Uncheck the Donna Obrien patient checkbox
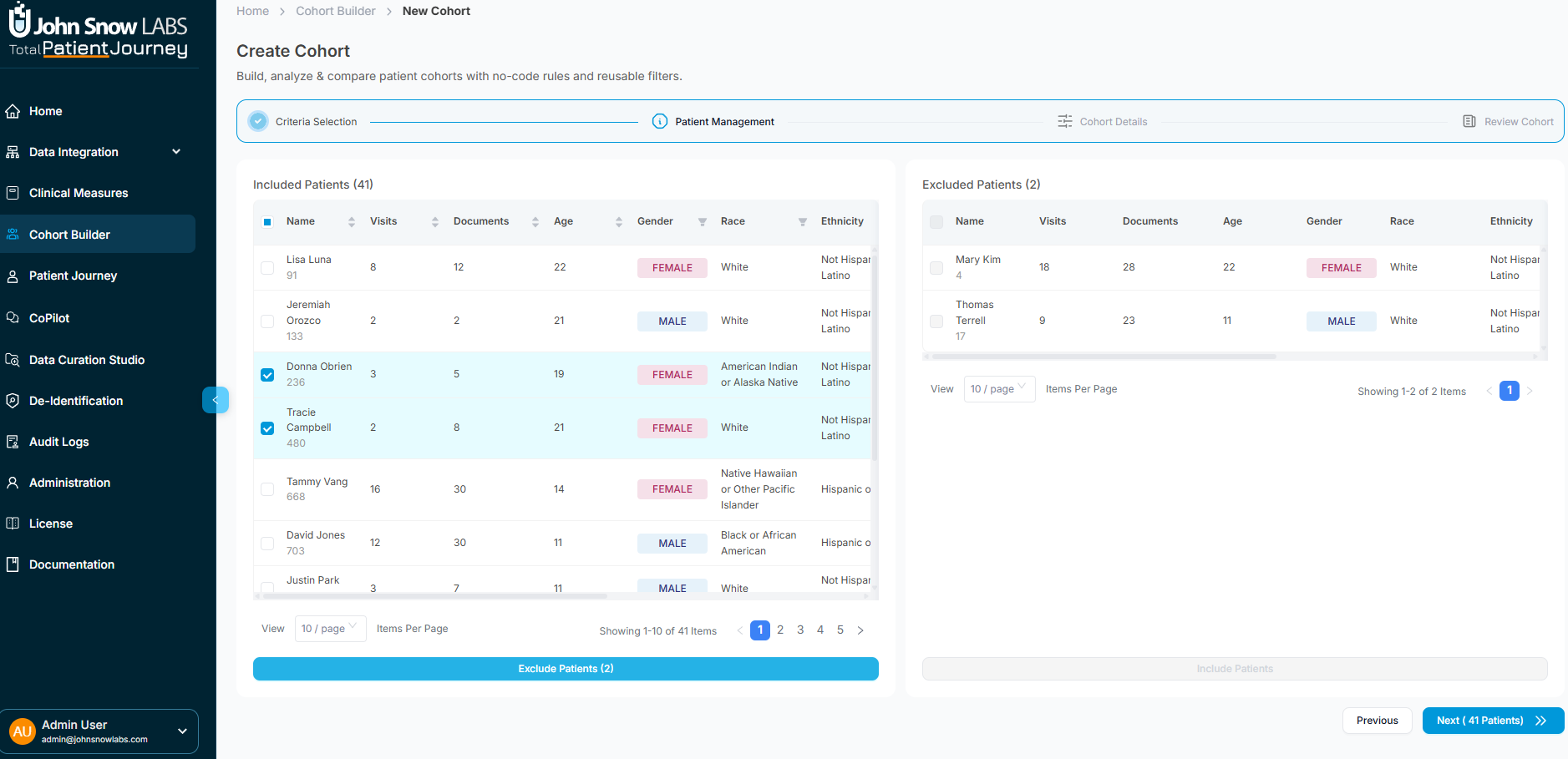The height and width of the screenshot is (759, 1568). (x=267, y=375)
